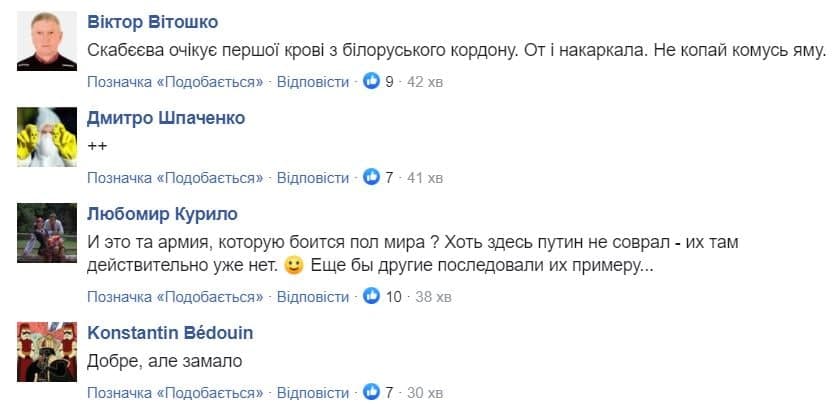839x404 pixels.
Task: Open Konstantin Bédouin's profile name link
Action: point(171,333)
